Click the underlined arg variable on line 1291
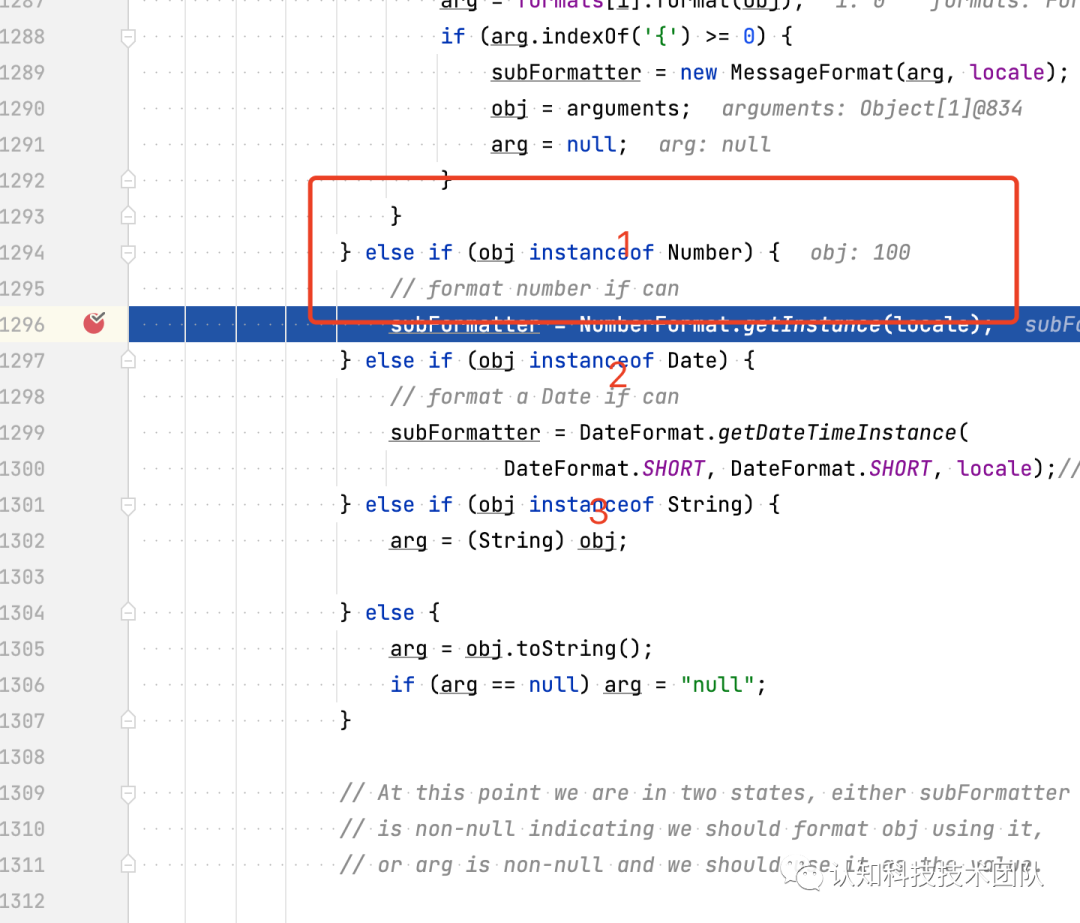The width and height of the screenshot is (1080, 923). [x=509, y=144]
